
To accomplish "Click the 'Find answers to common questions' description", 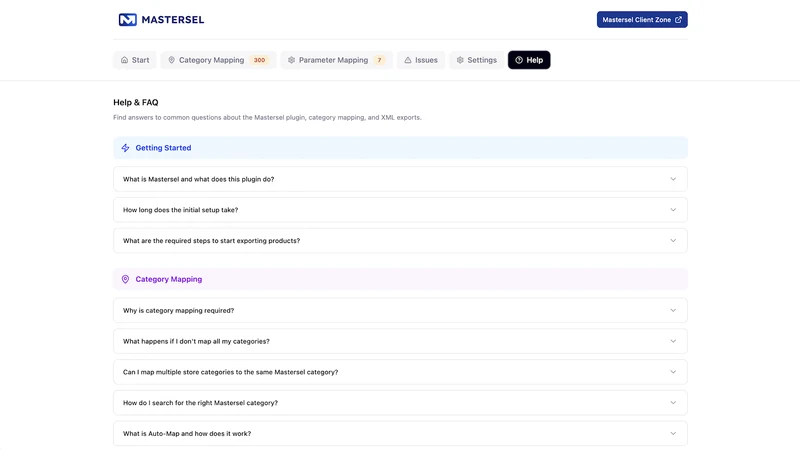I will click(267, 117).
